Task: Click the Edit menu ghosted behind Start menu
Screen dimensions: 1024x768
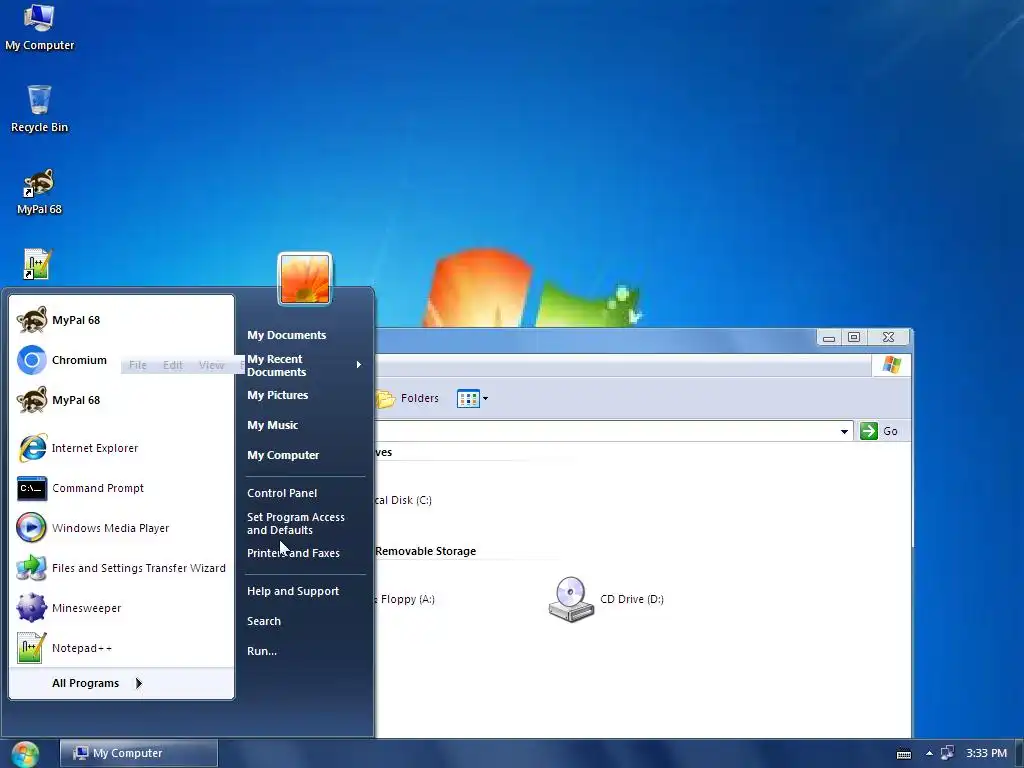Action: click(x=172, y=365)
